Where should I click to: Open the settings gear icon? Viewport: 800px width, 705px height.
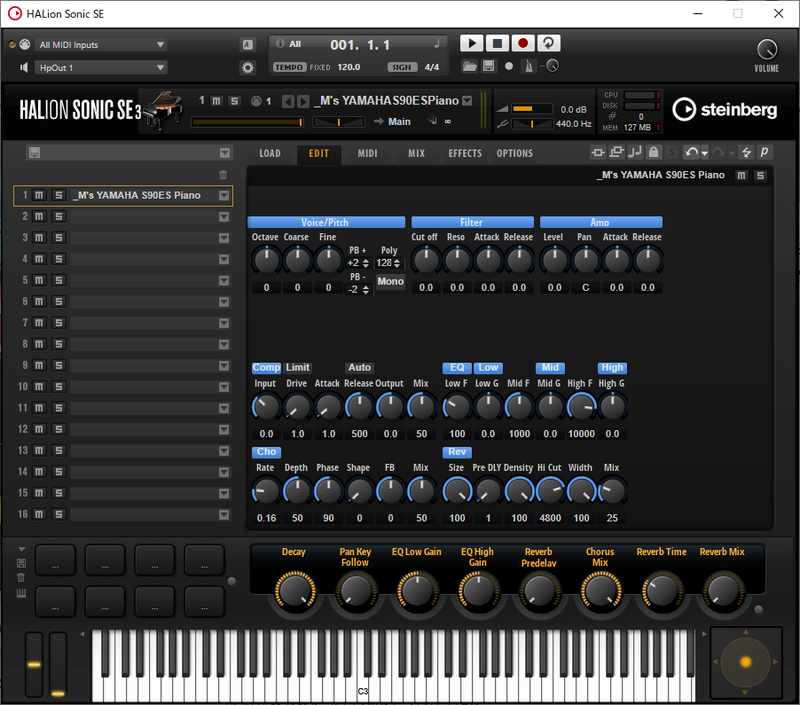(x=247, y=67)
